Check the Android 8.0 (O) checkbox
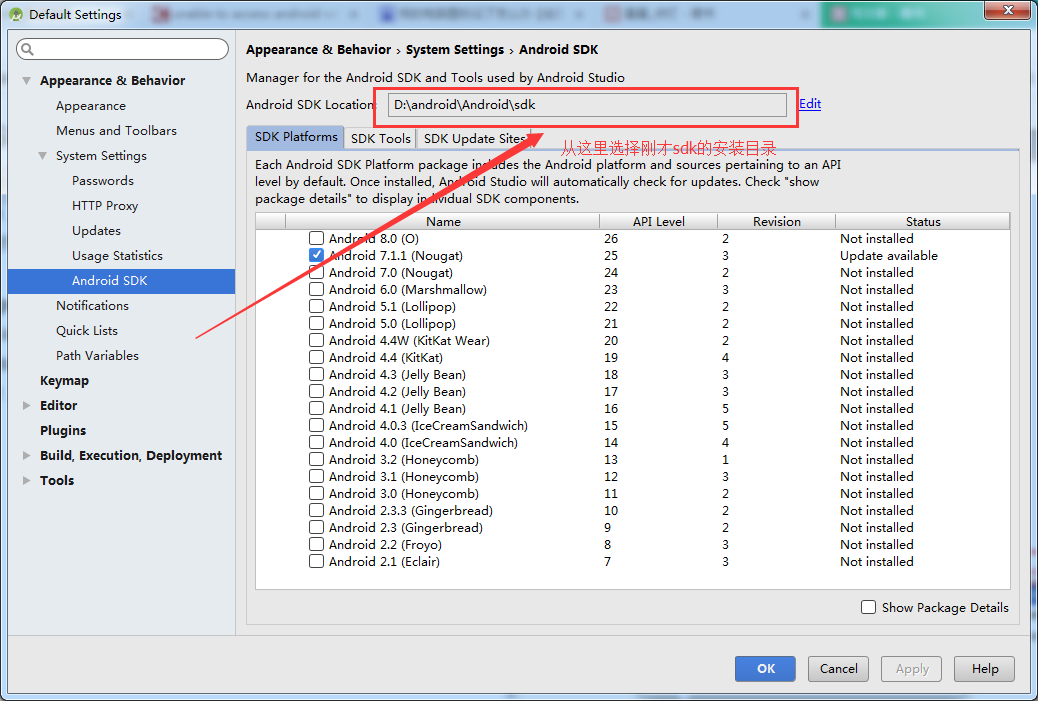1038x701 pixels. [x=316, y=238]
